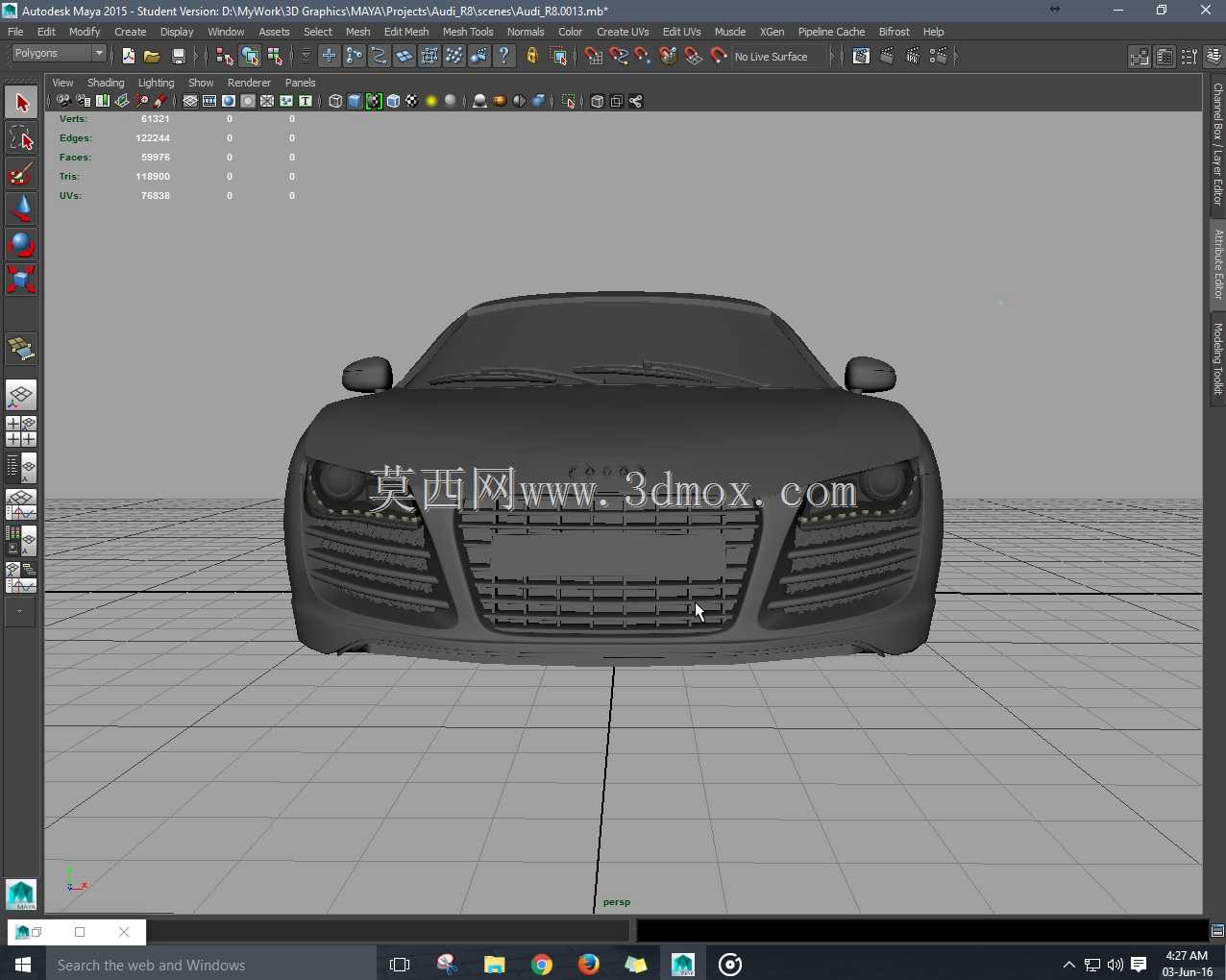Switch to Persp/Hypergraph/Graph layout
The height and width of the screenshot is (980, 1226).
(21, 577)
